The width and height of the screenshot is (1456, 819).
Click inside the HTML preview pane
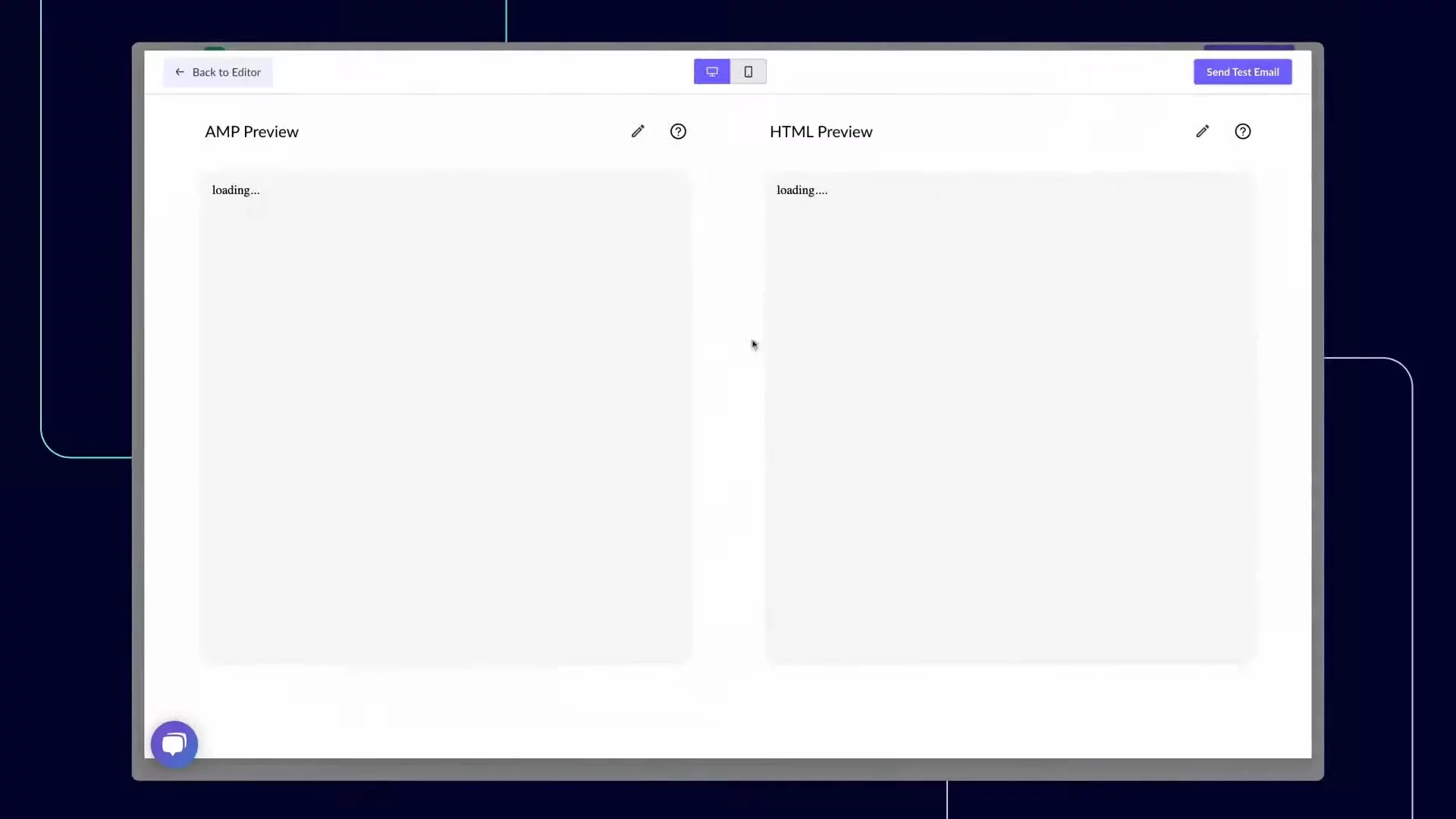1010,417
